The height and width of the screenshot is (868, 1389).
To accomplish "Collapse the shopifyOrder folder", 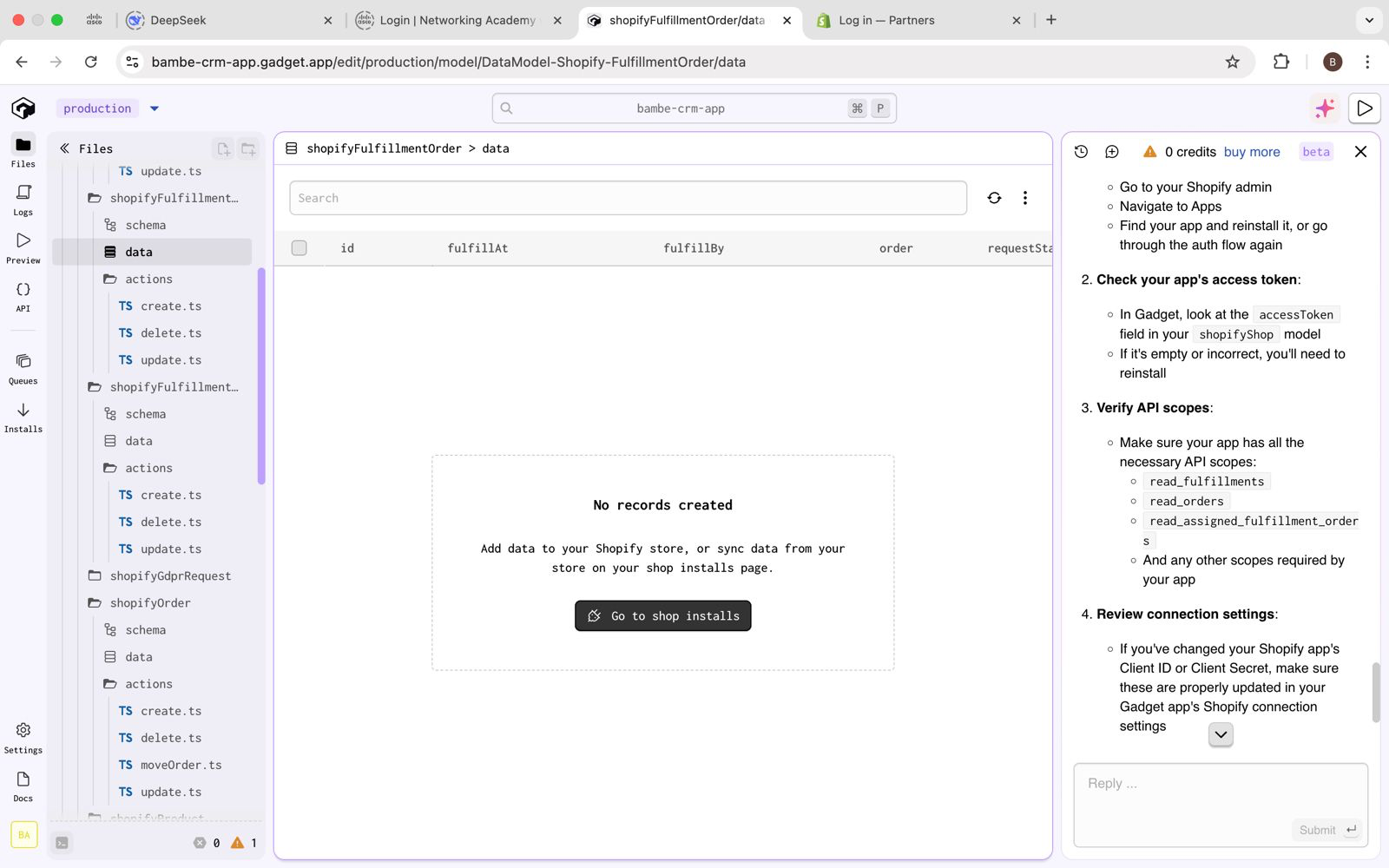I will [140, 602].
